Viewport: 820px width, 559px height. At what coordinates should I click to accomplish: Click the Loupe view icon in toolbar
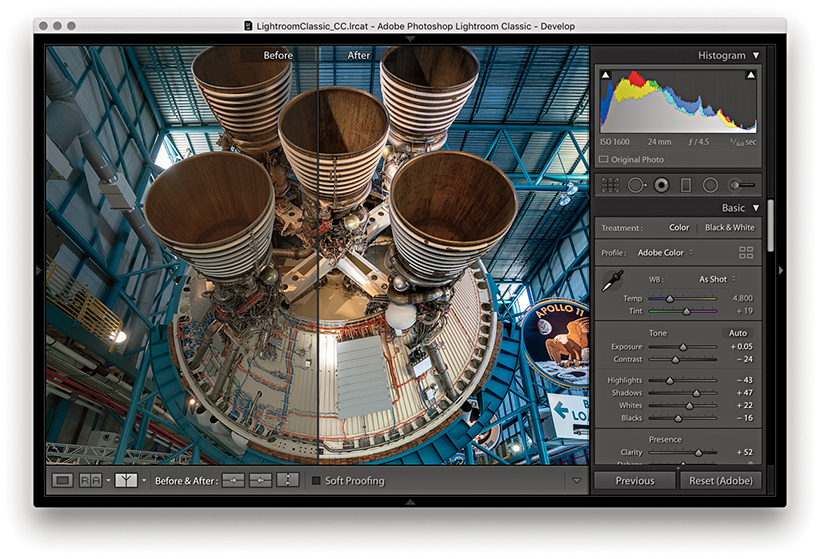click(63, 481)
